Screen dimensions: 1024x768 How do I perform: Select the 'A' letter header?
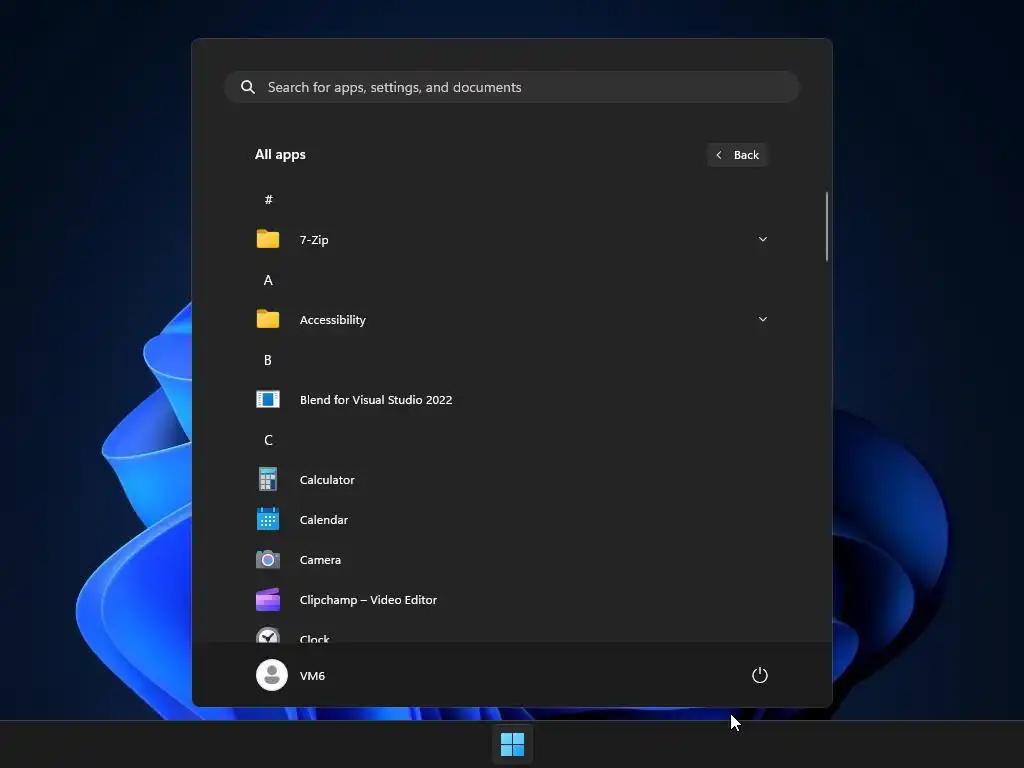268,280
